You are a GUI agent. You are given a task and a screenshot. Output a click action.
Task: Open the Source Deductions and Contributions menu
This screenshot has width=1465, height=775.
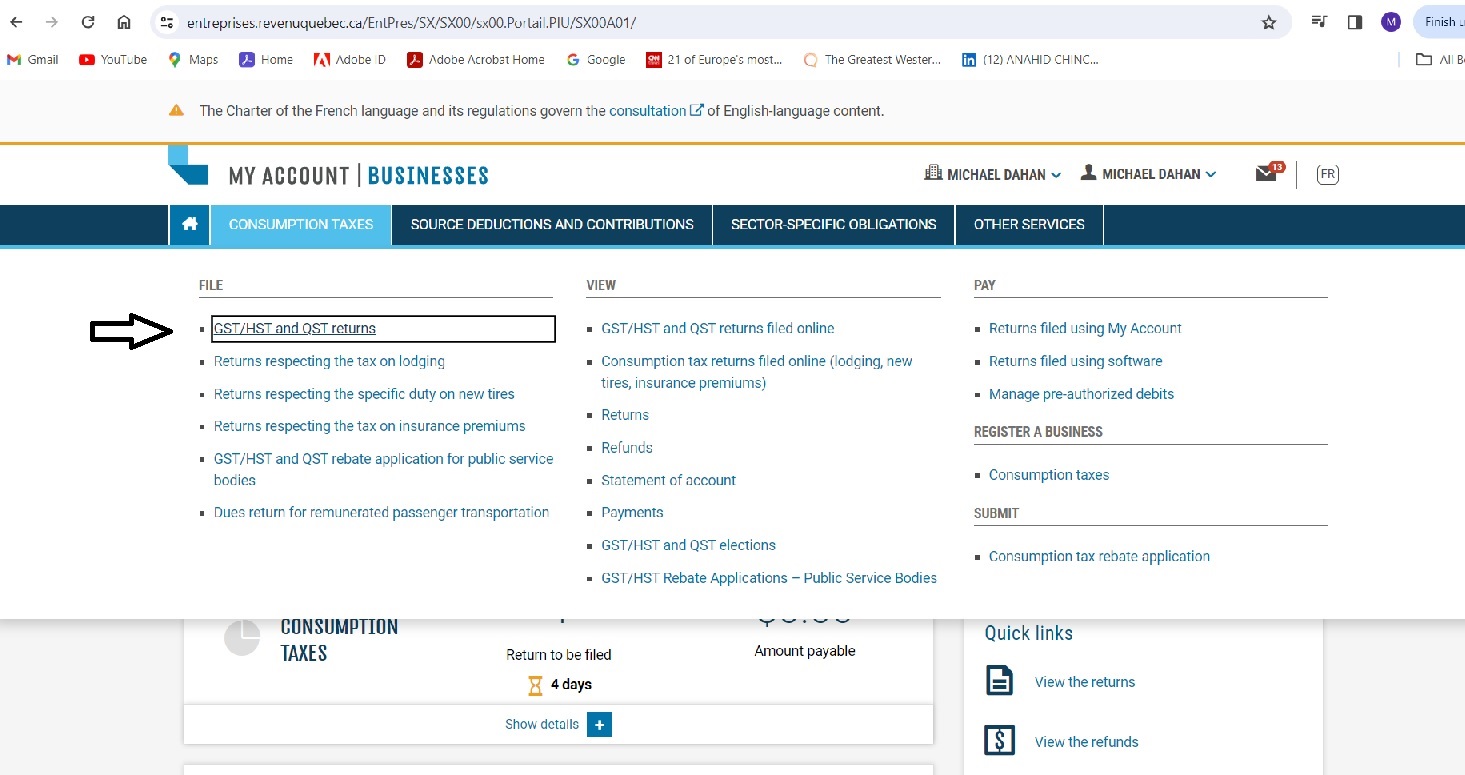pyautogui.click(x=552, y=225)
